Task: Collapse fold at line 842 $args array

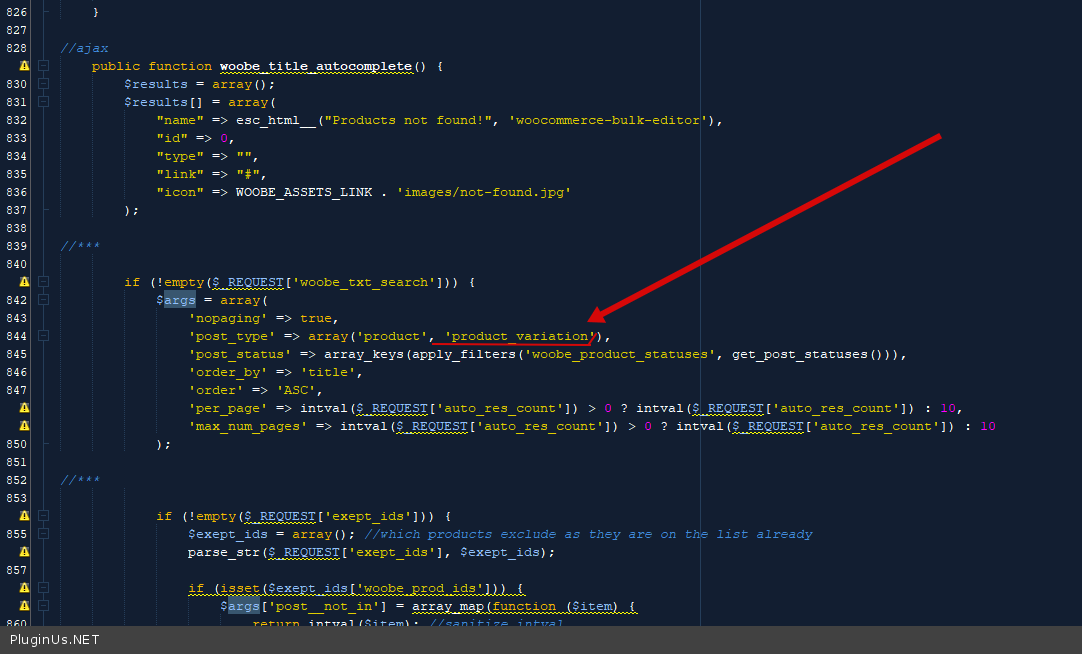Action: 43,300
